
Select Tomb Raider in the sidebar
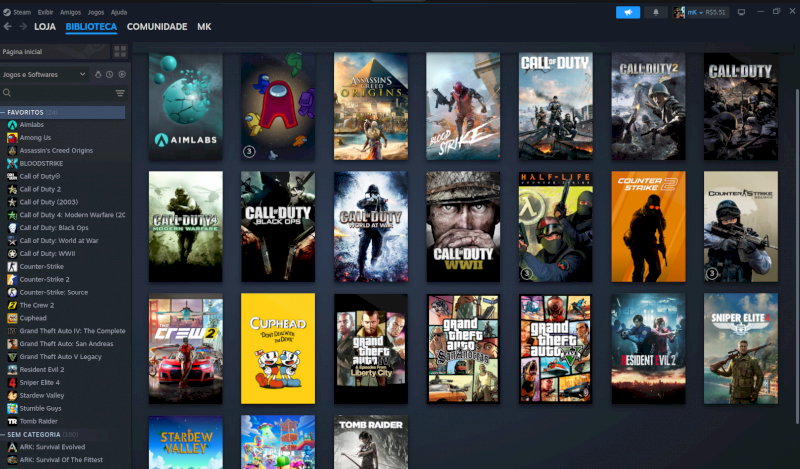(38, 421)
